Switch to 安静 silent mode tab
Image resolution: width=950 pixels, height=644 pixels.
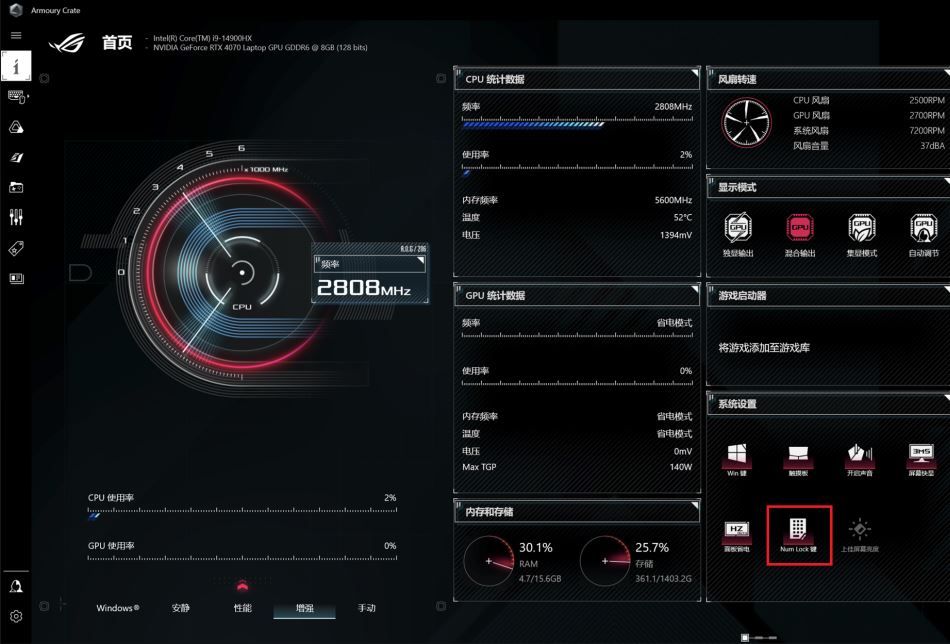180,608
